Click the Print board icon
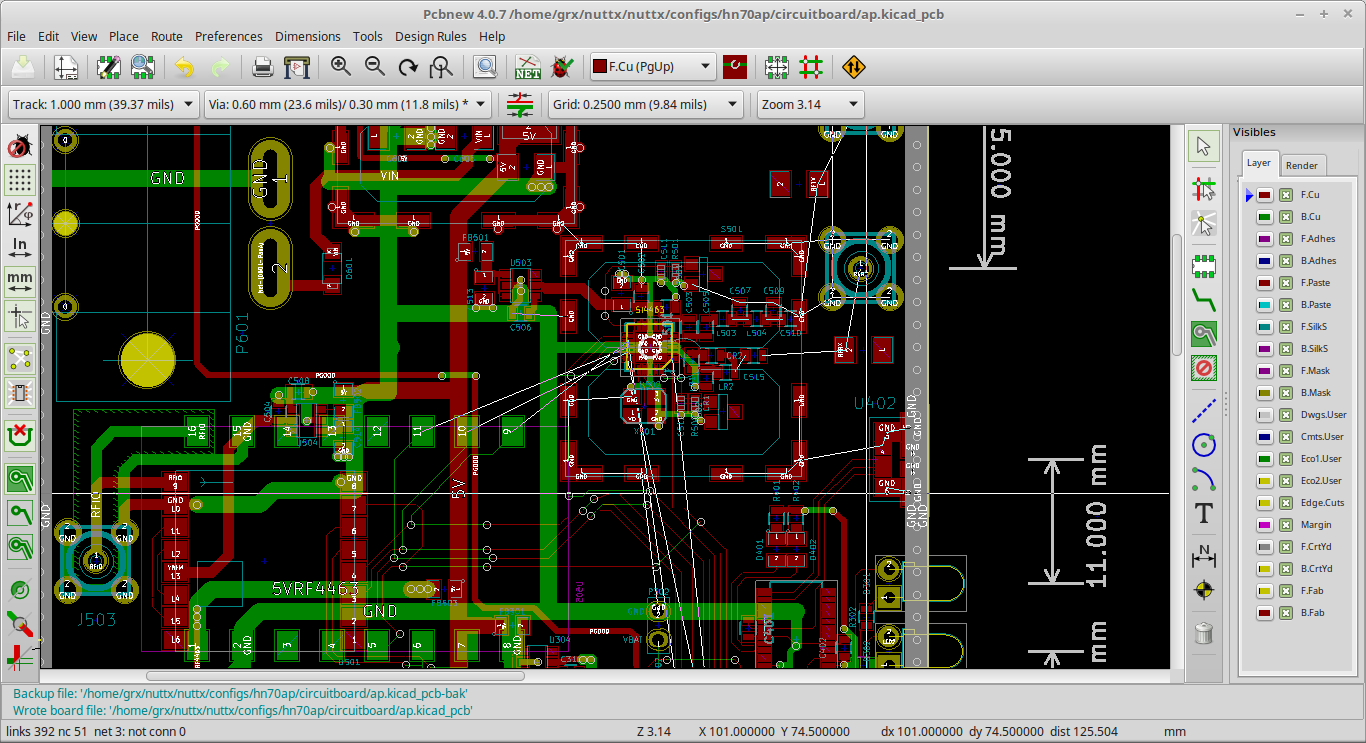The width and height of the screenshot is (1366, 743). tap(262, 67)
